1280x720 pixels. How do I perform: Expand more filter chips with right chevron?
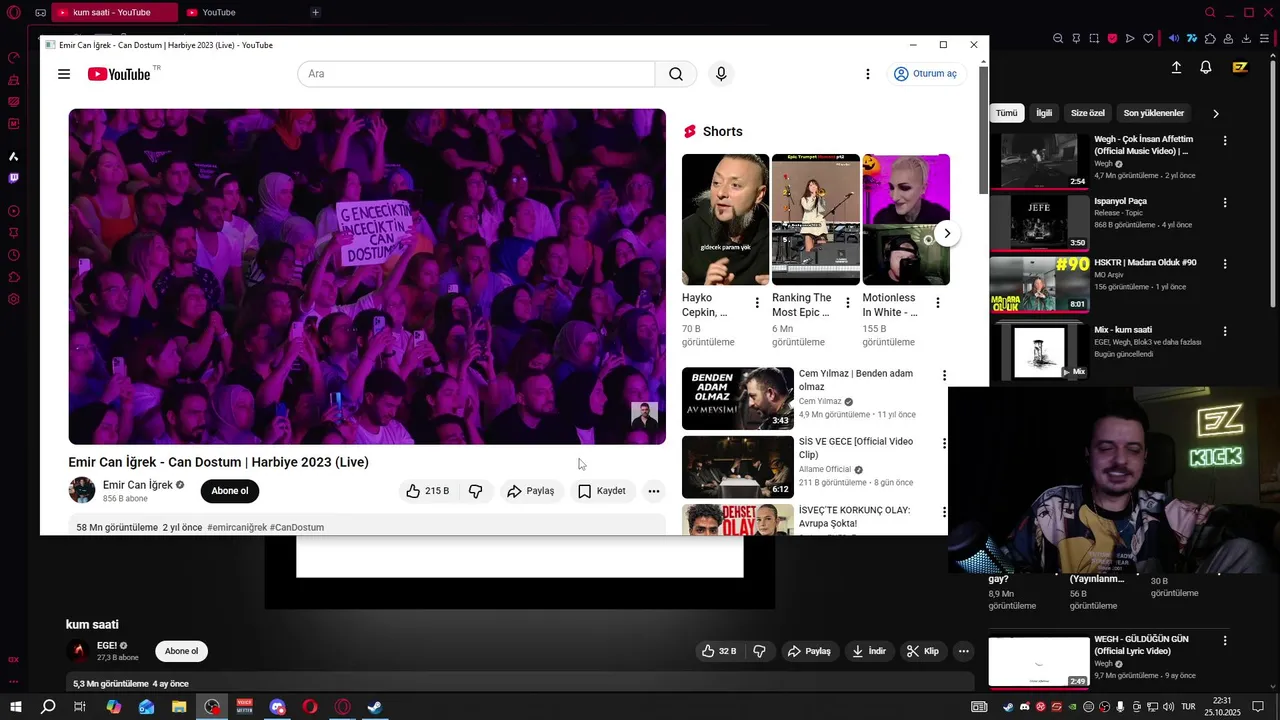[1216, 113]
